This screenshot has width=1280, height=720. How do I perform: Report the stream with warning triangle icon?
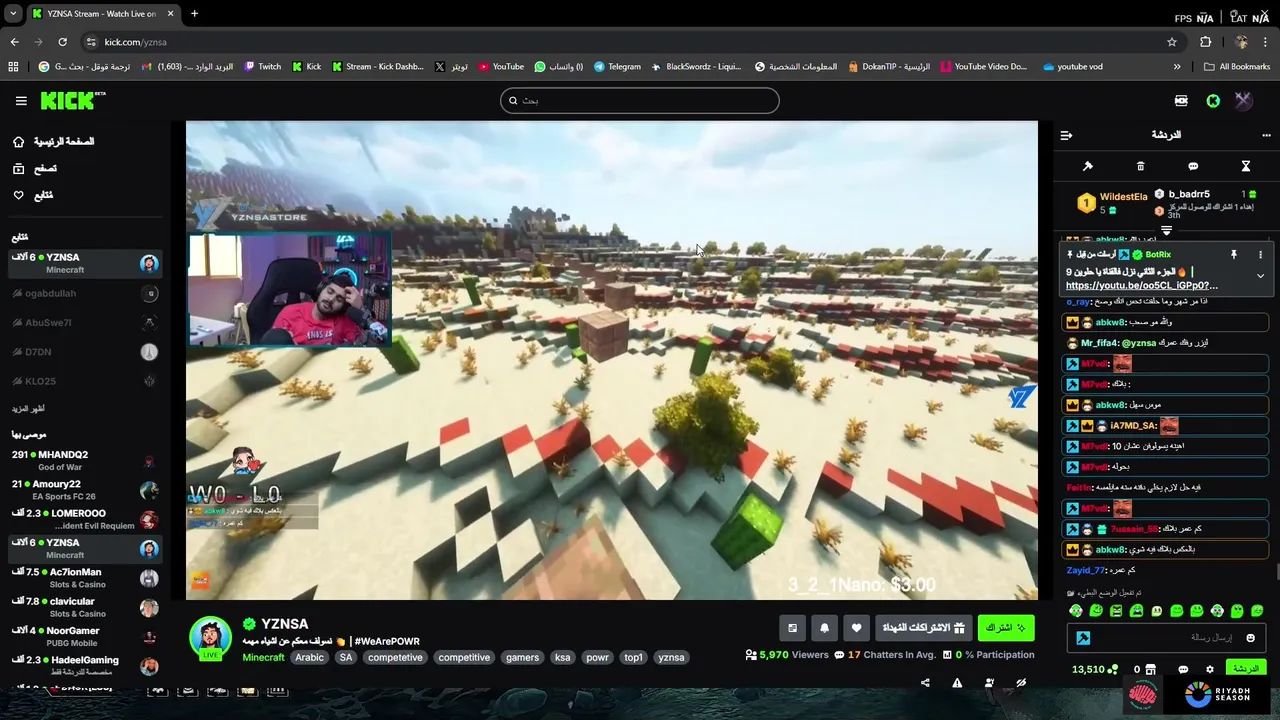[957, 683]
